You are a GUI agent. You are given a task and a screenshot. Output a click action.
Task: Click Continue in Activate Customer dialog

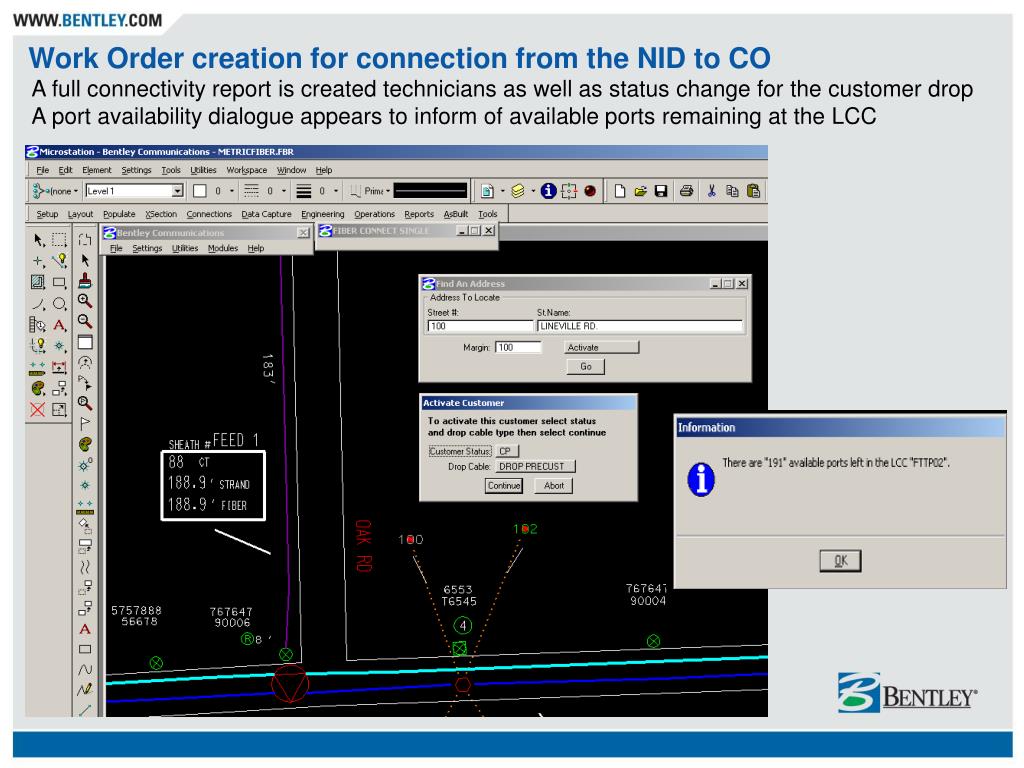(x=504, y=485)
